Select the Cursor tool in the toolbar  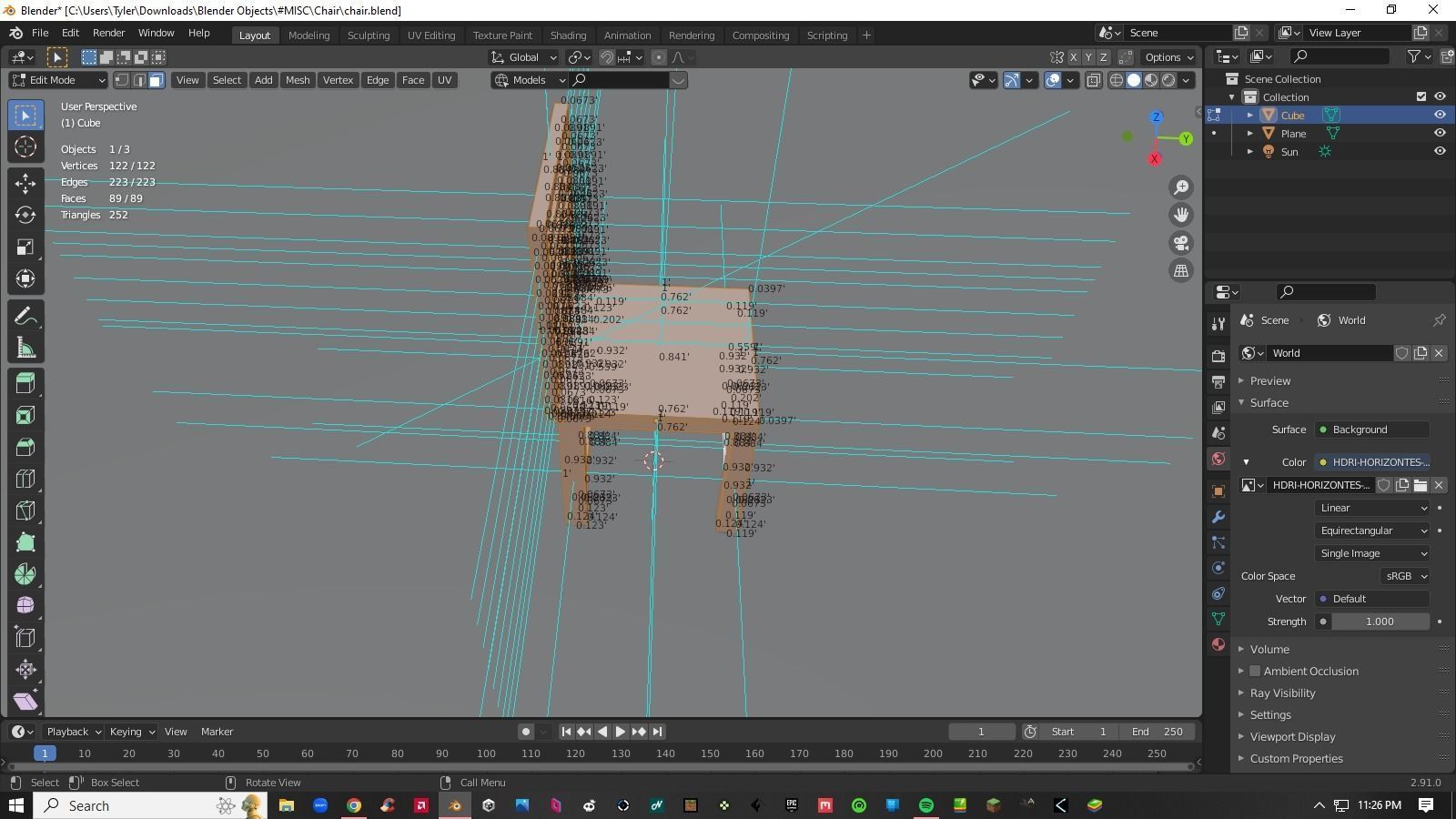point(25,147)
